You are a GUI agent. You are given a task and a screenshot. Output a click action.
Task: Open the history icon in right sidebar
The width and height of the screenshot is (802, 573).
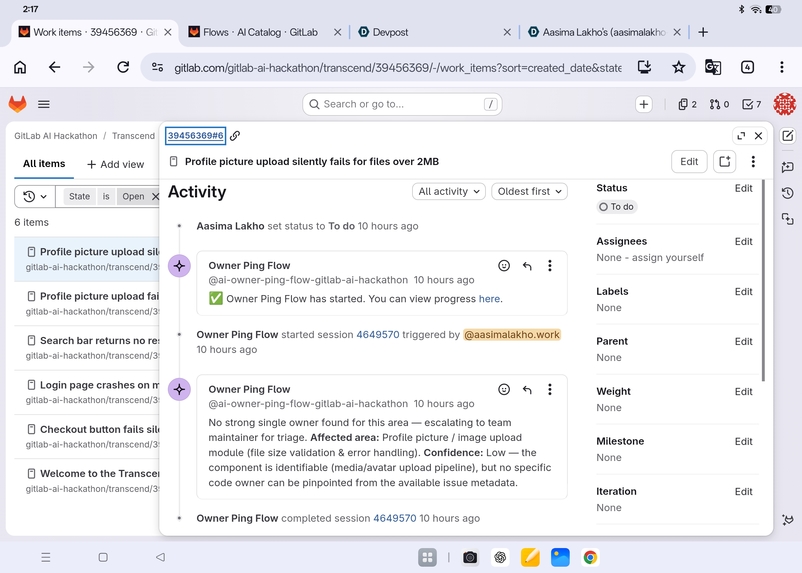[x=788, y=193]
